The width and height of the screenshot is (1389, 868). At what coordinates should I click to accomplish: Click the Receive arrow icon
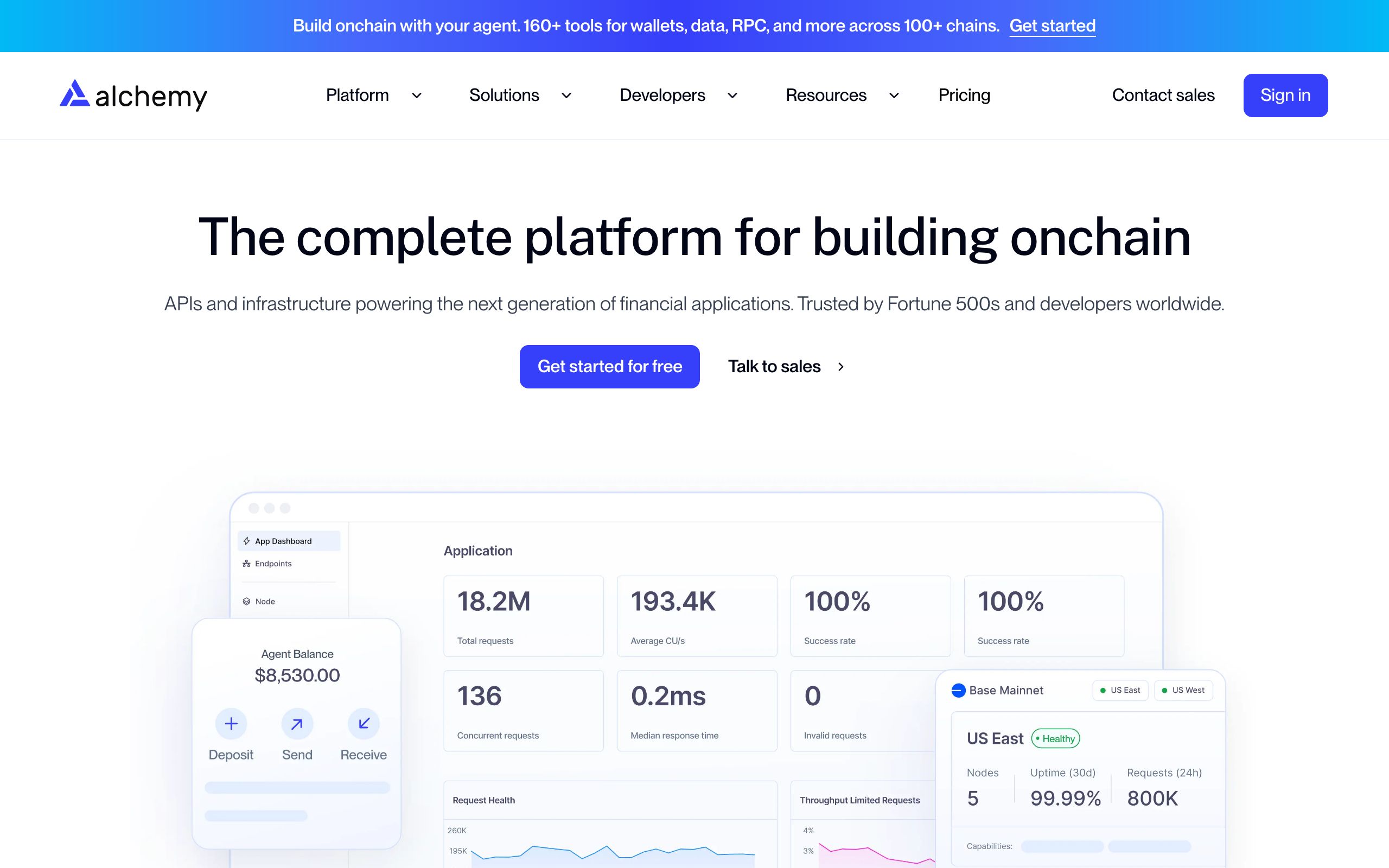pos(364,723)
